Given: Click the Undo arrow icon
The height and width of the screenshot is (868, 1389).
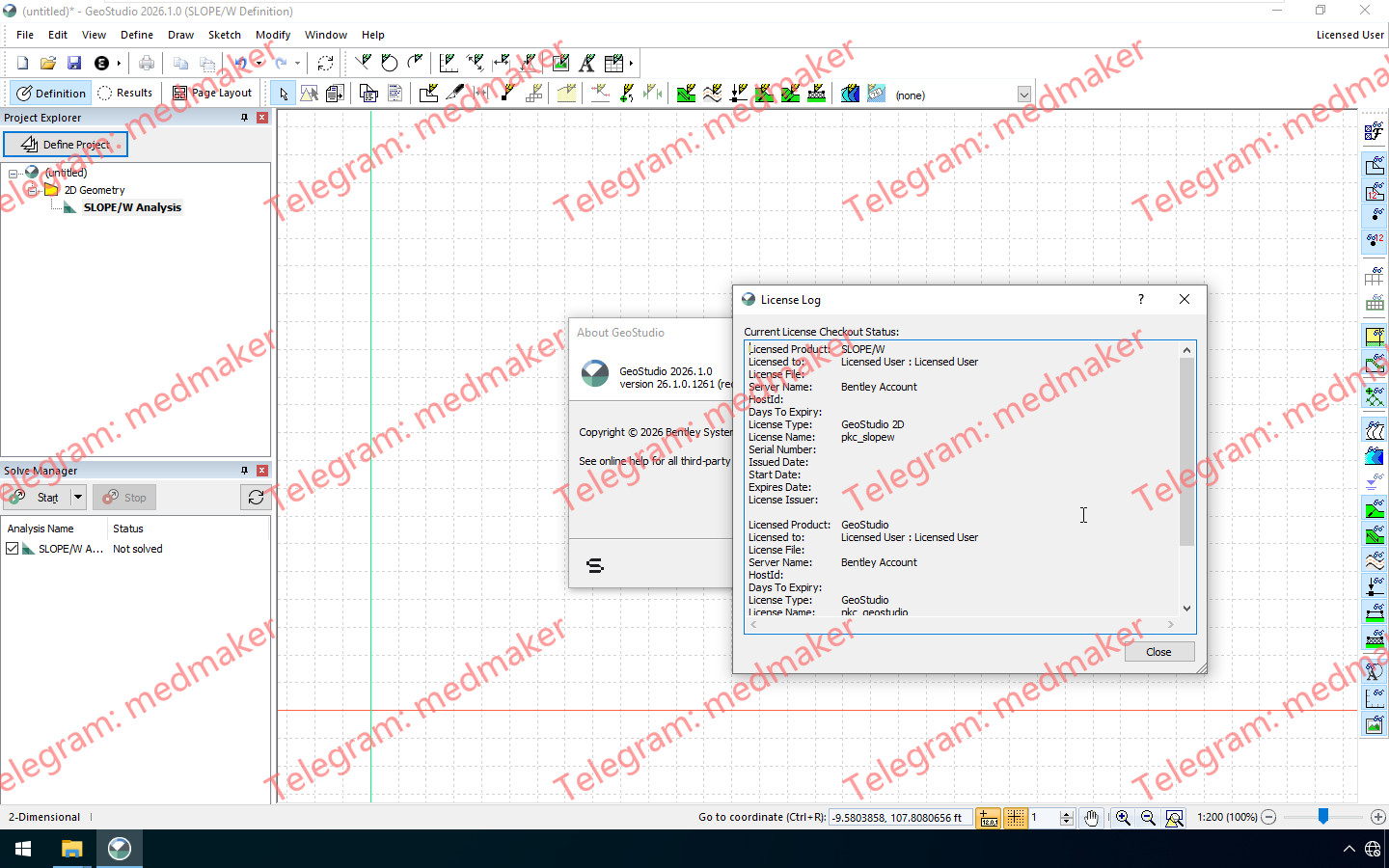Looking at the screenshot, I should 240,64.
